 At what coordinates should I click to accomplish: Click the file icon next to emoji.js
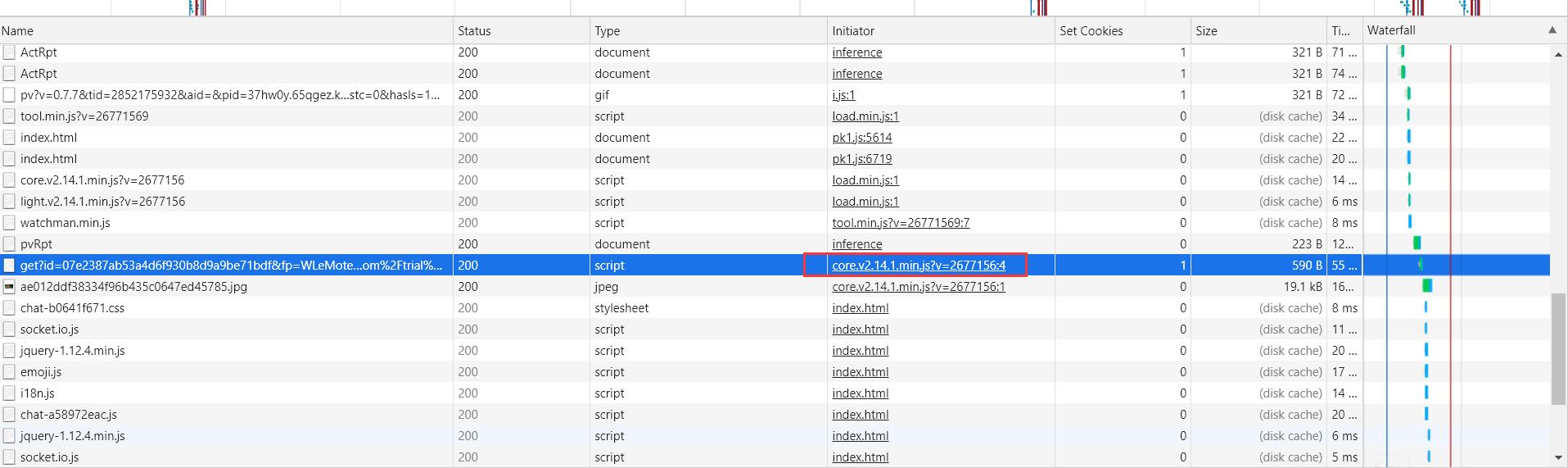click(9, 372)
